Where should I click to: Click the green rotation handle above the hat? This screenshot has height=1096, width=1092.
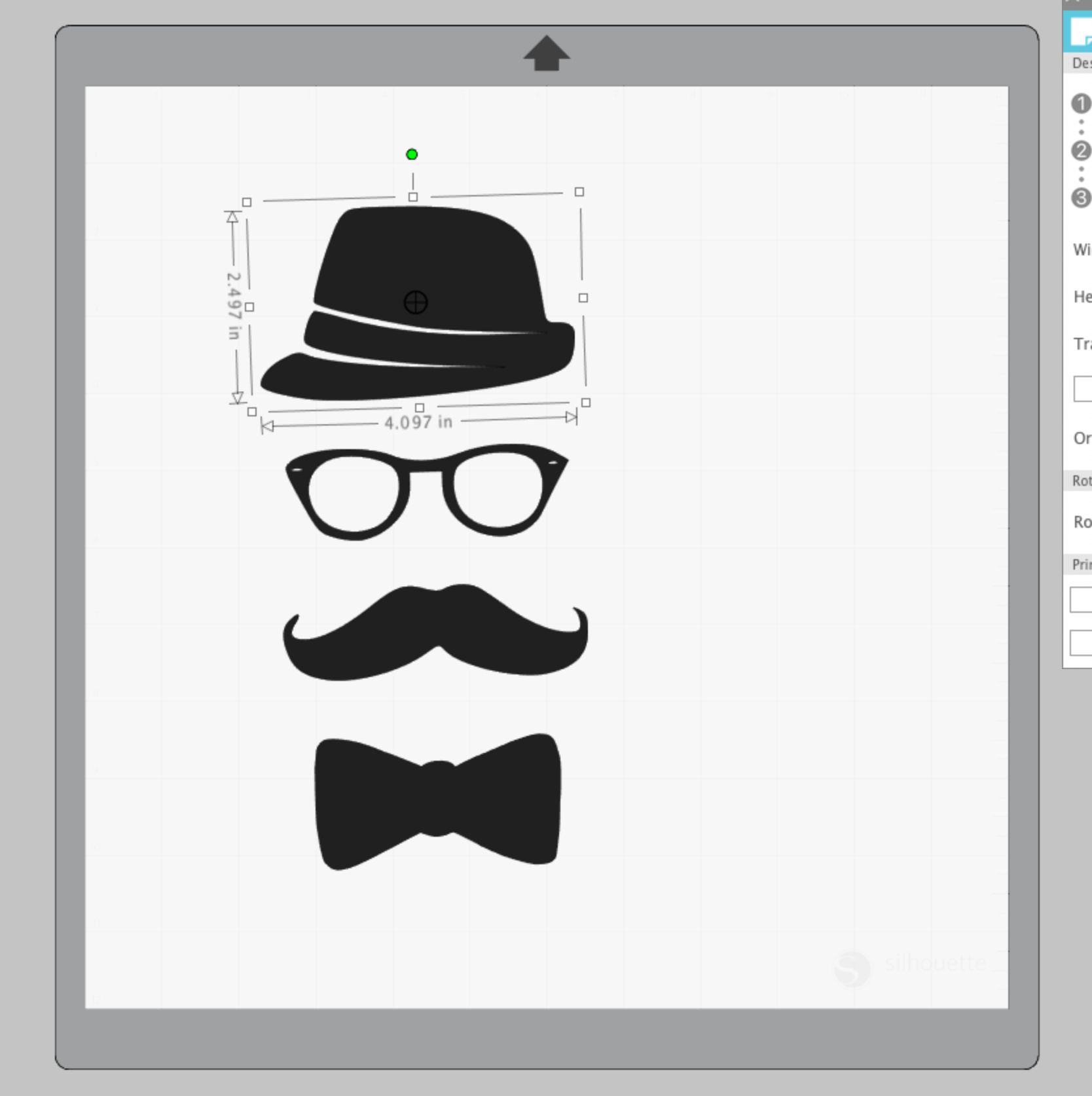(x=412, y=153)
